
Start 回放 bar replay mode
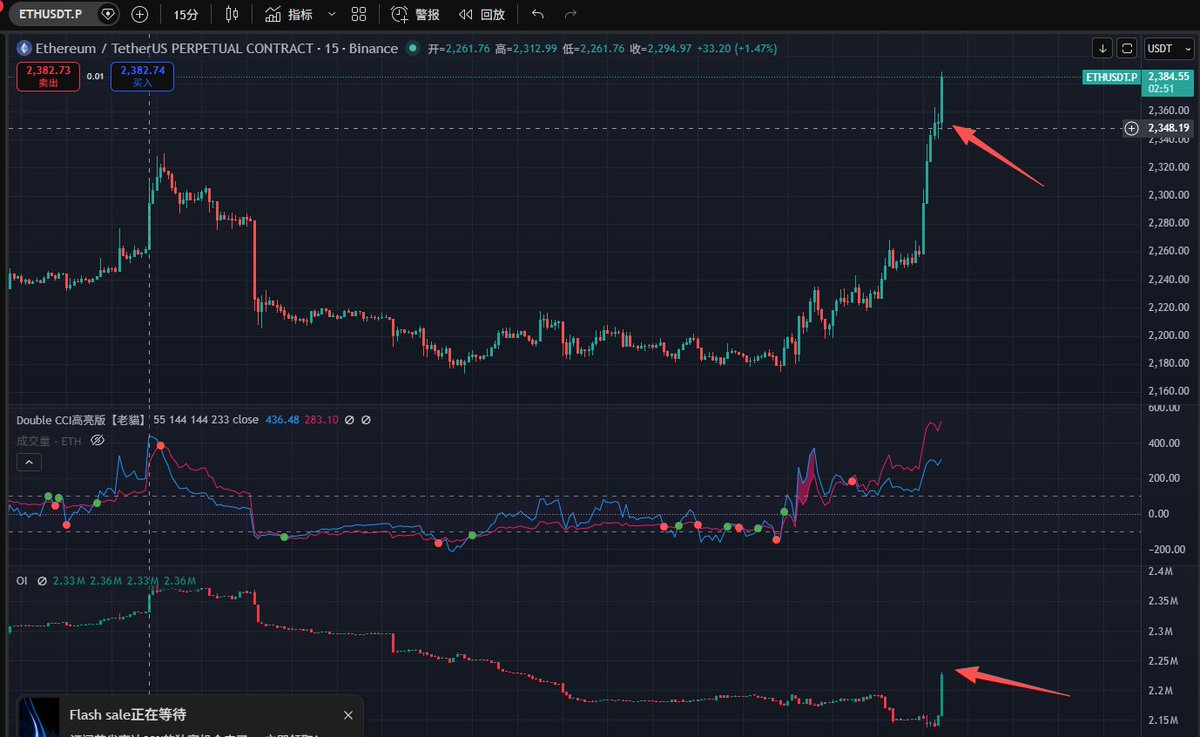click(x=482, y=14)
